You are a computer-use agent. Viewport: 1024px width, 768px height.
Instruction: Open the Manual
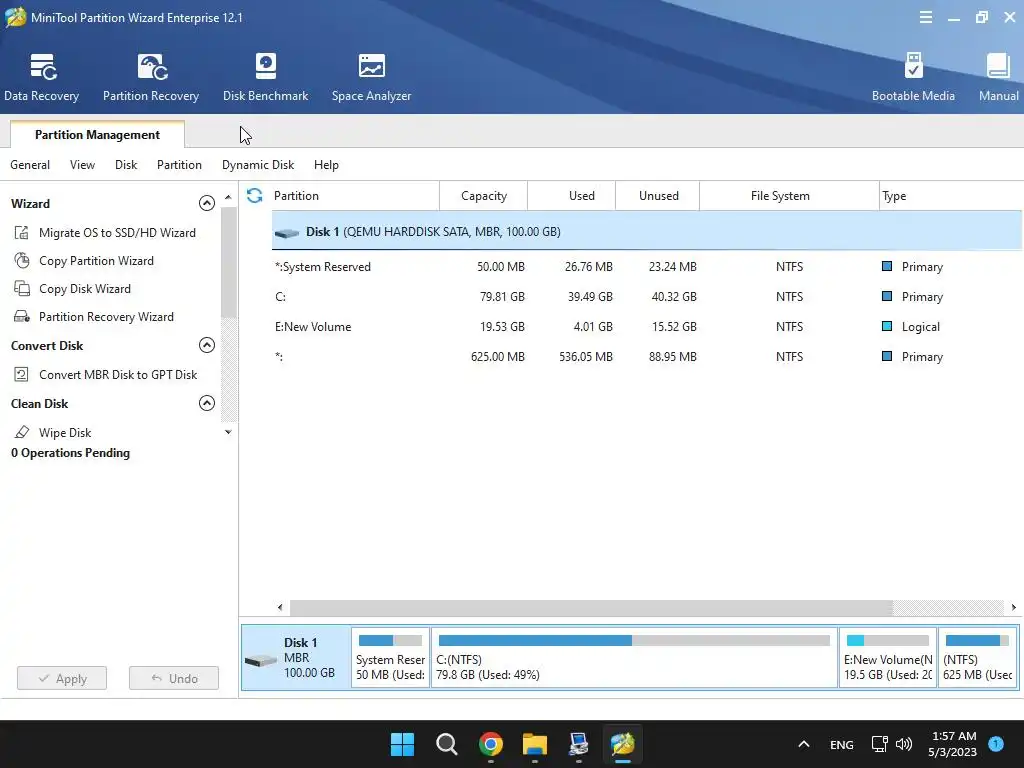998,78
